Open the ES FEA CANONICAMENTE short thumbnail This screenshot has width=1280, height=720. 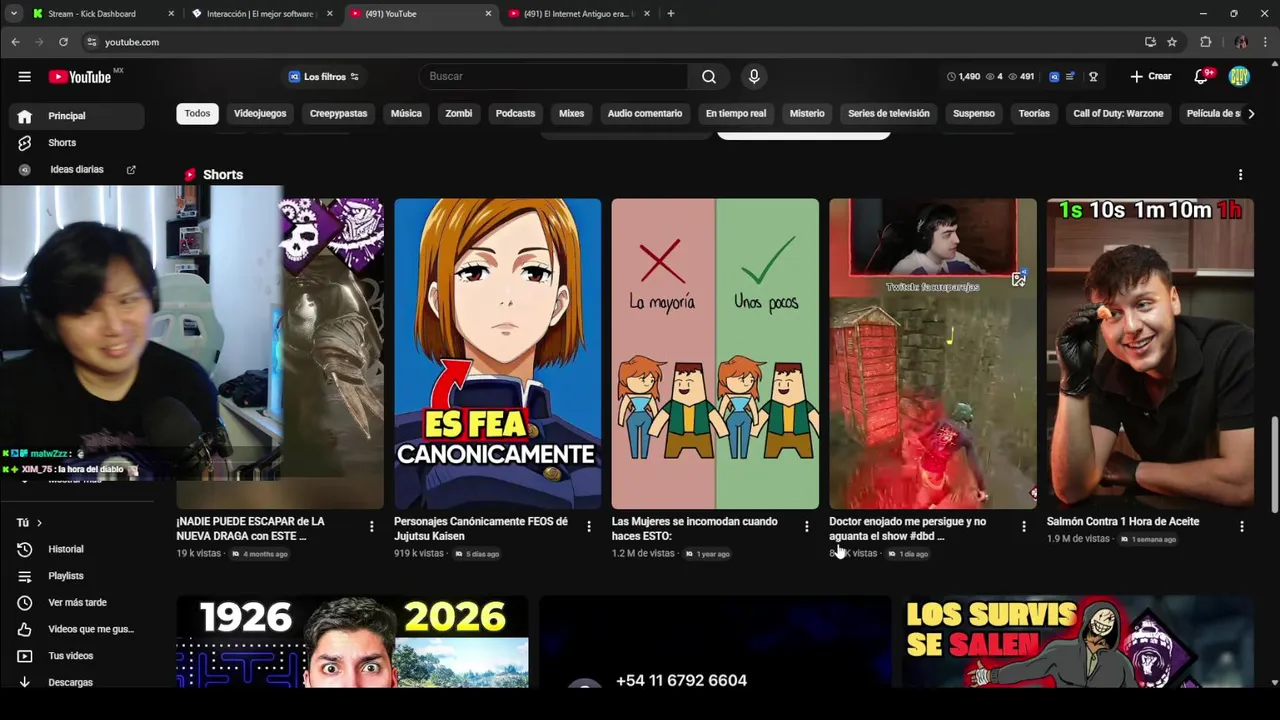(498, 354)
